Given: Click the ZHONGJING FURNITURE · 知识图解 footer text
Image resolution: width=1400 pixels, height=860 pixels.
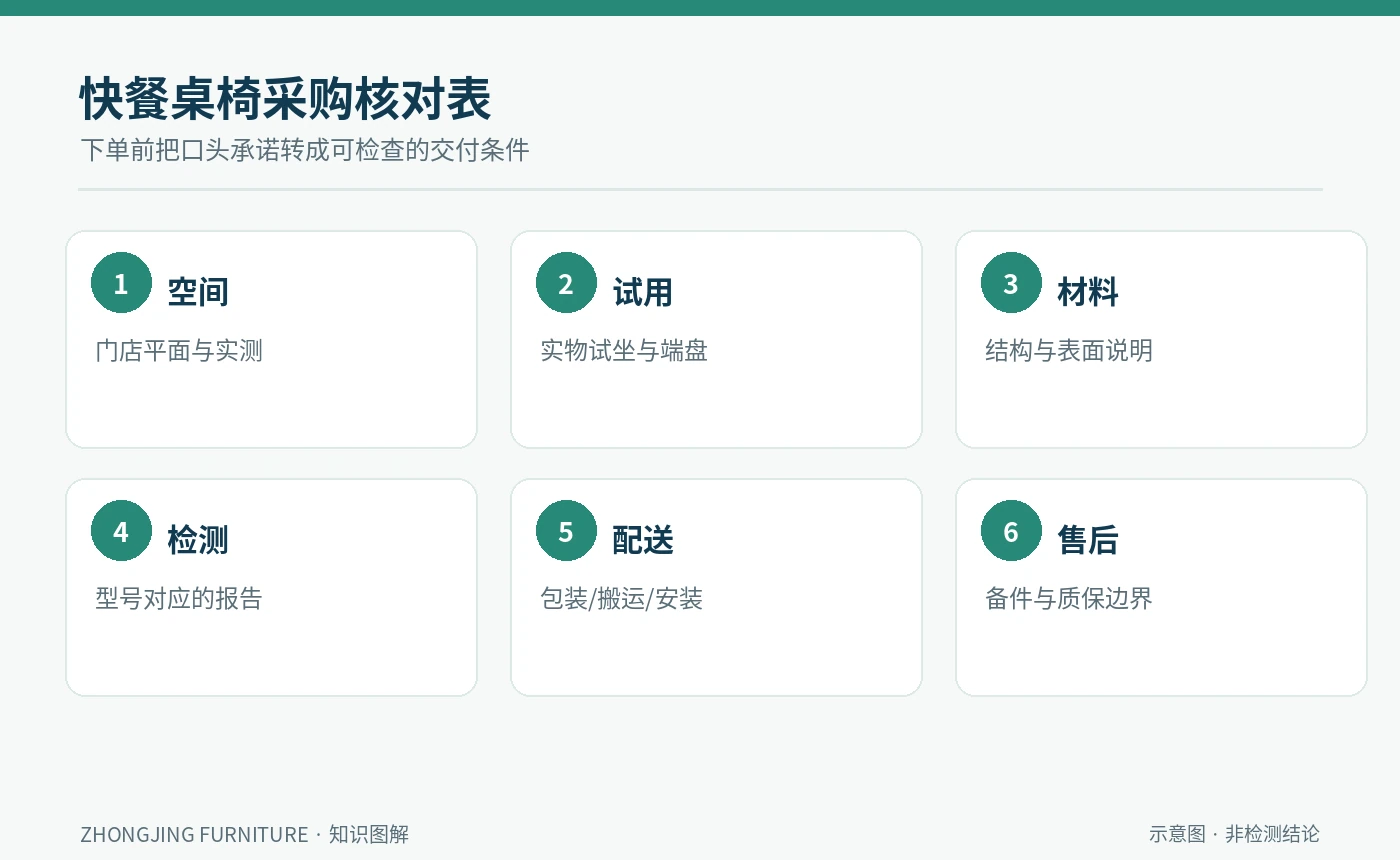Looking at the screenshot, I should point(245,834).
